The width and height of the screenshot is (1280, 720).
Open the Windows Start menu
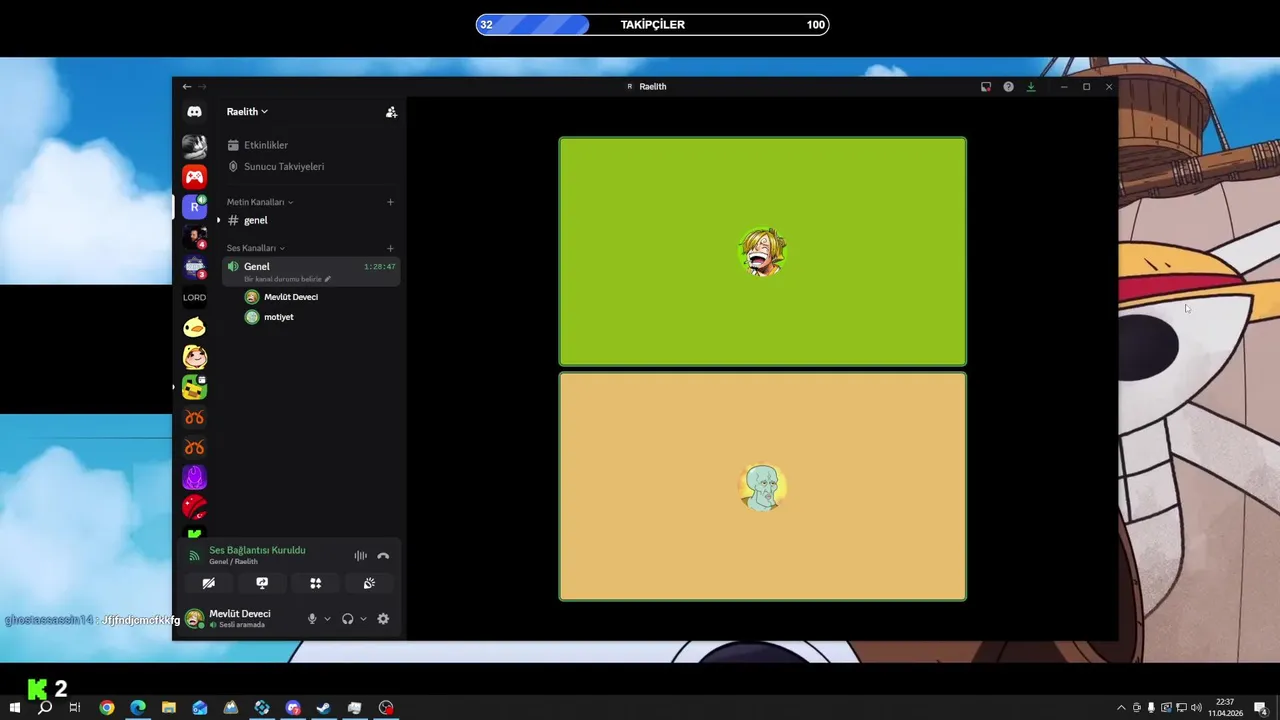point(14,708)
